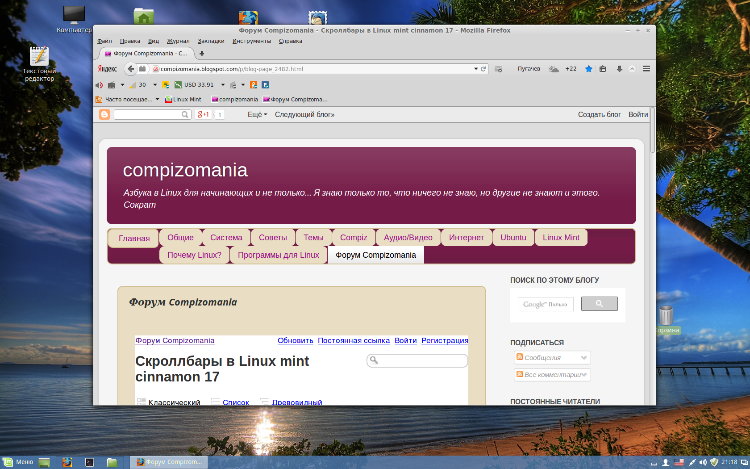Expand the 'Сообщения' subscription dropdown

point(551,357)
